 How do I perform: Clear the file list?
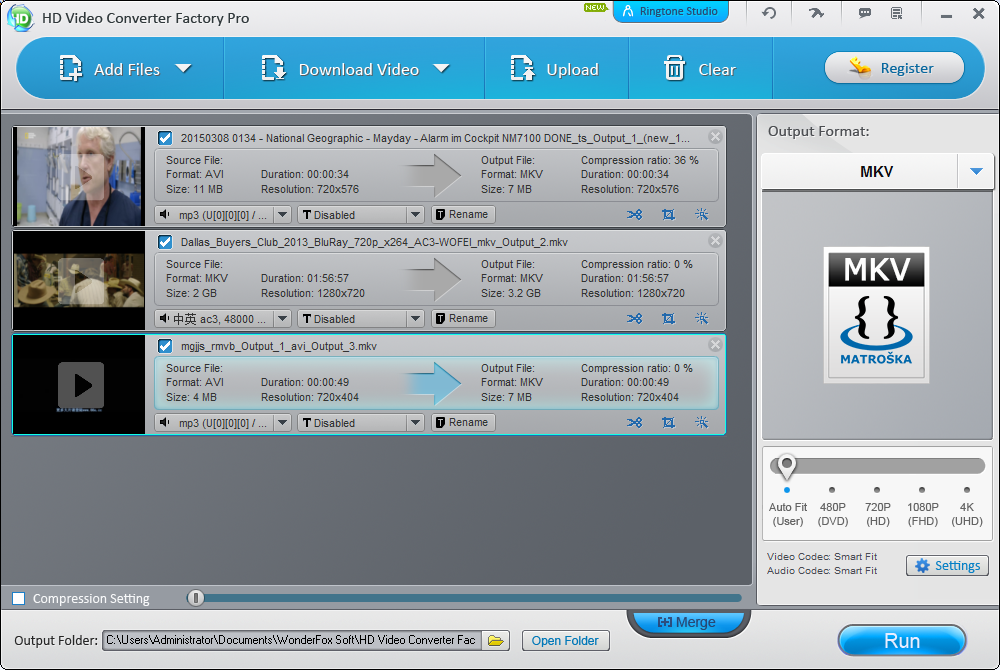(700, 69)
